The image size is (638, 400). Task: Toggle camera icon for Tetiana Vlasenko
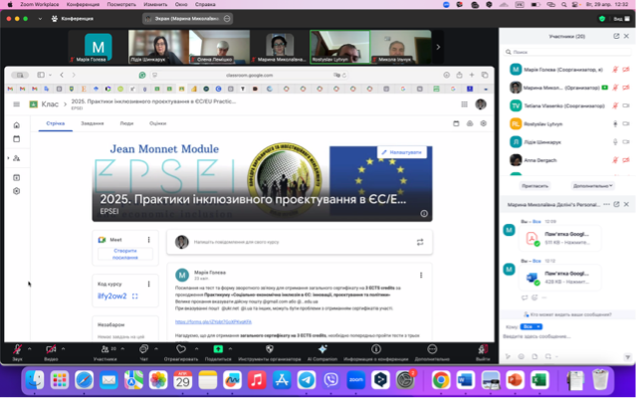click(x=626, y=106)
